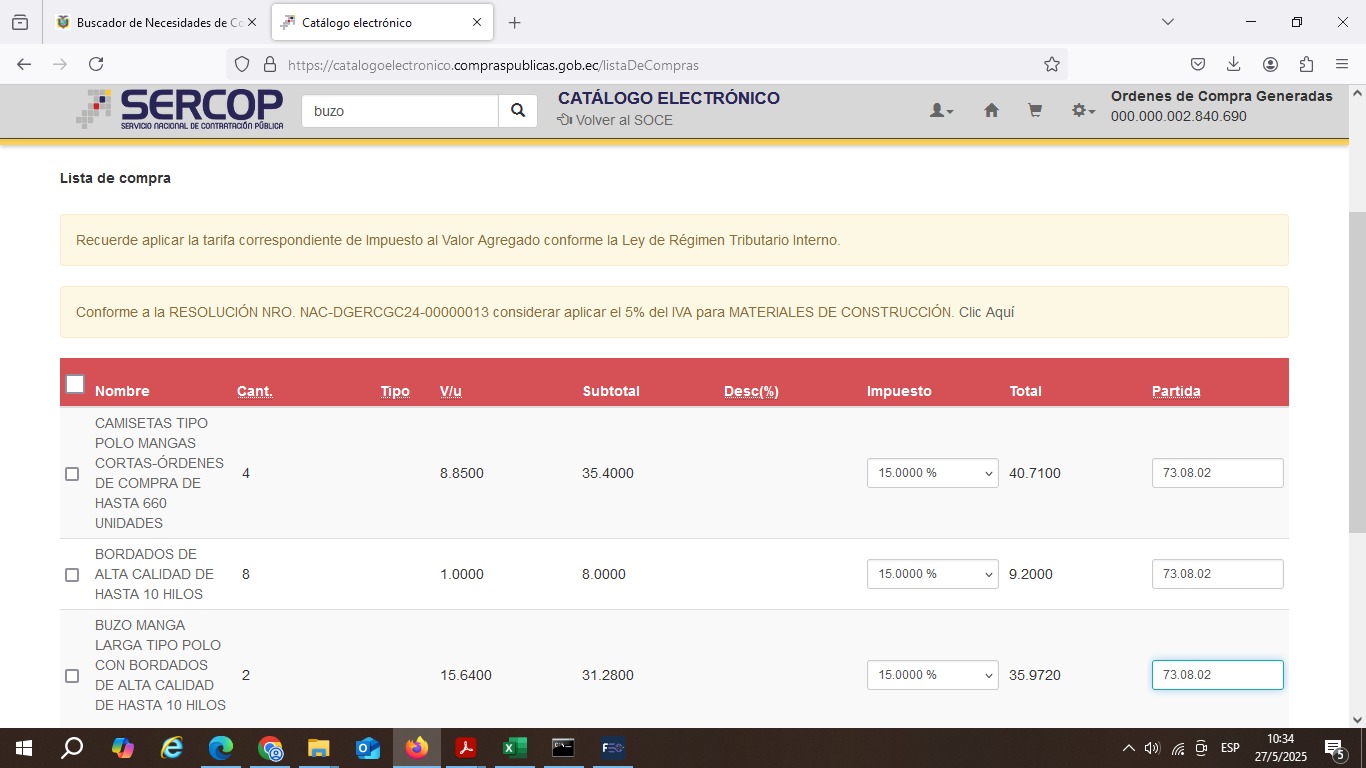
Task: Open a new browser tab
Action: pyautogui.click(x=514, y=22)
